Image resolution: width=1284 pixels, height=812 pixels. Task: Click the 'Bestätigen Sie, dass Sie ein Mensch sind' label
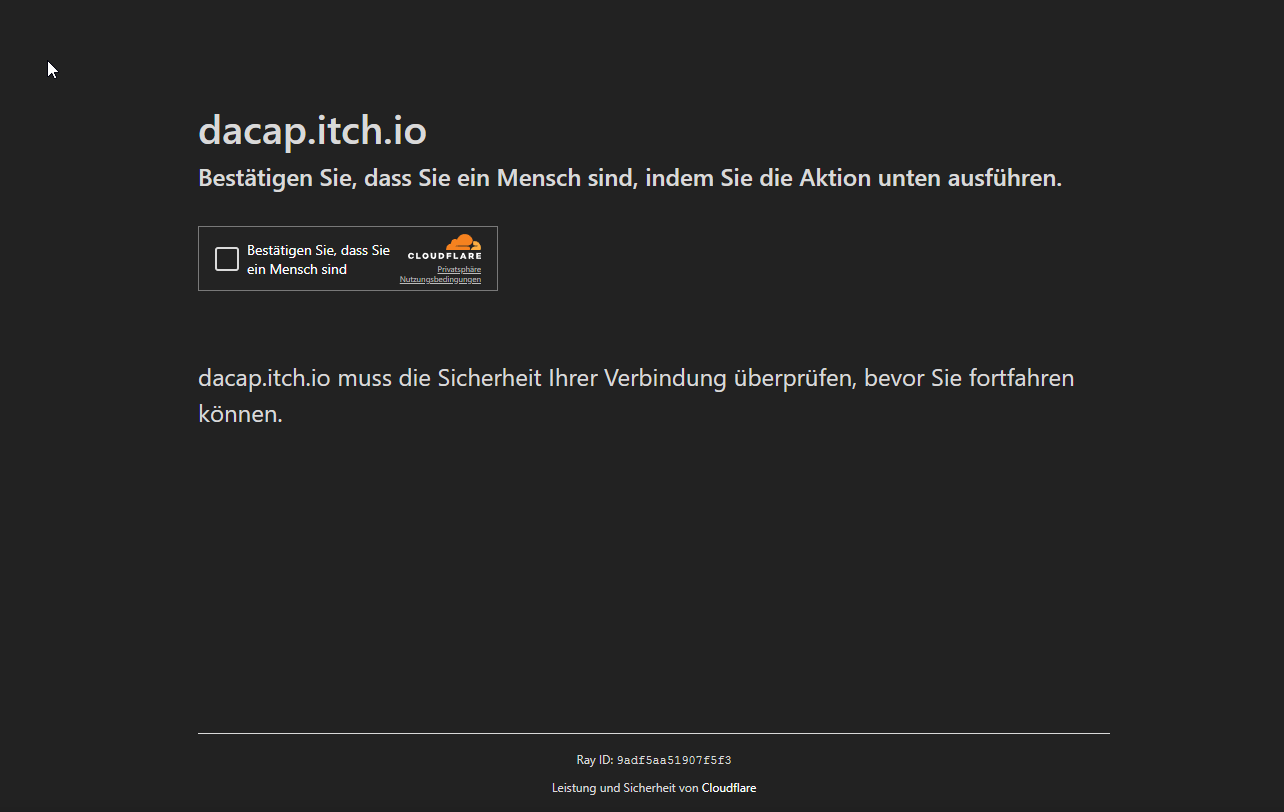pyautogui.click(x=318, y=260)
